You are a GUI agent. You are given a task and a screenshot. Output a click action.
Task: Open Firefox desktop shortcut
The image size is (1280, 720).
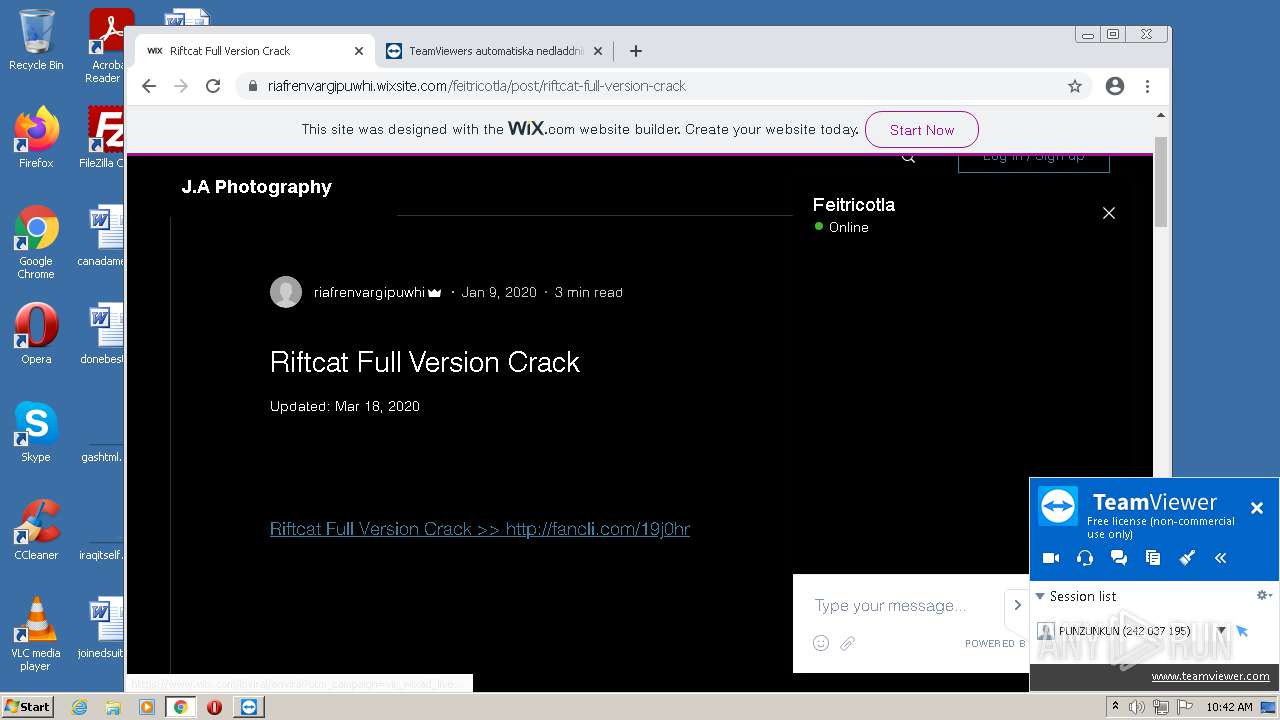point(36,137)
